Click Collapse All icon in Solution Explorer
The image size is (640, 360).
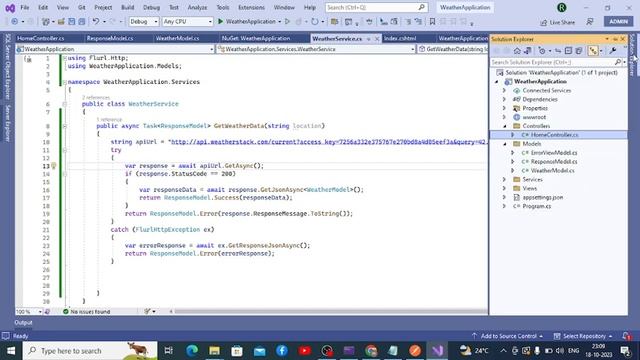pyautogui.click(x=568, y=51)
